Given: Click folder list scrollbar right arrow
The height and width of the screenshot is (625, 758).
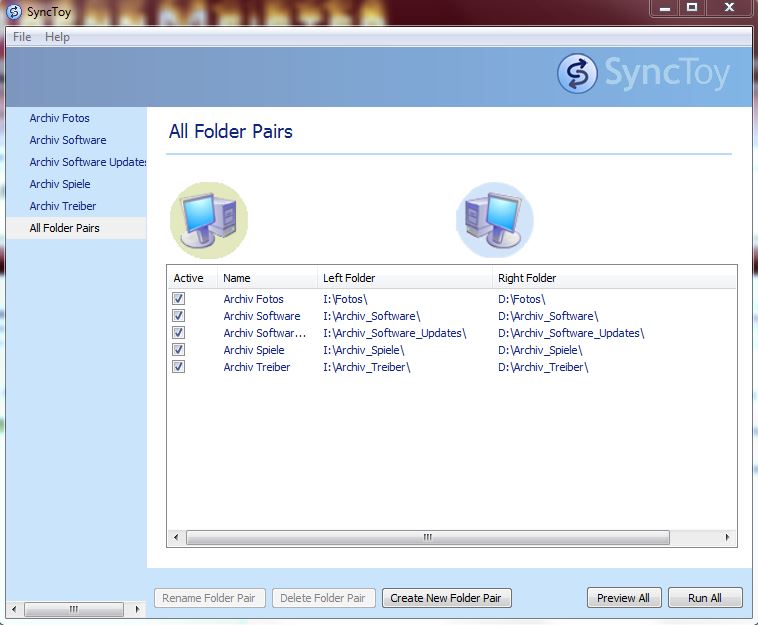Looking at the screenshot, I should 727,537.
